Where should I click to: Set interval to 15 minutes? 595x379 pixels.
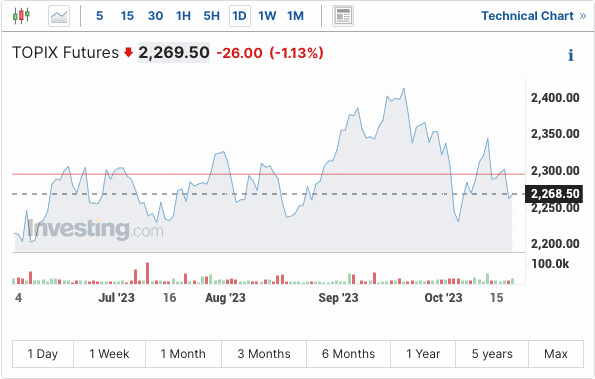click(x=127, y=16)
